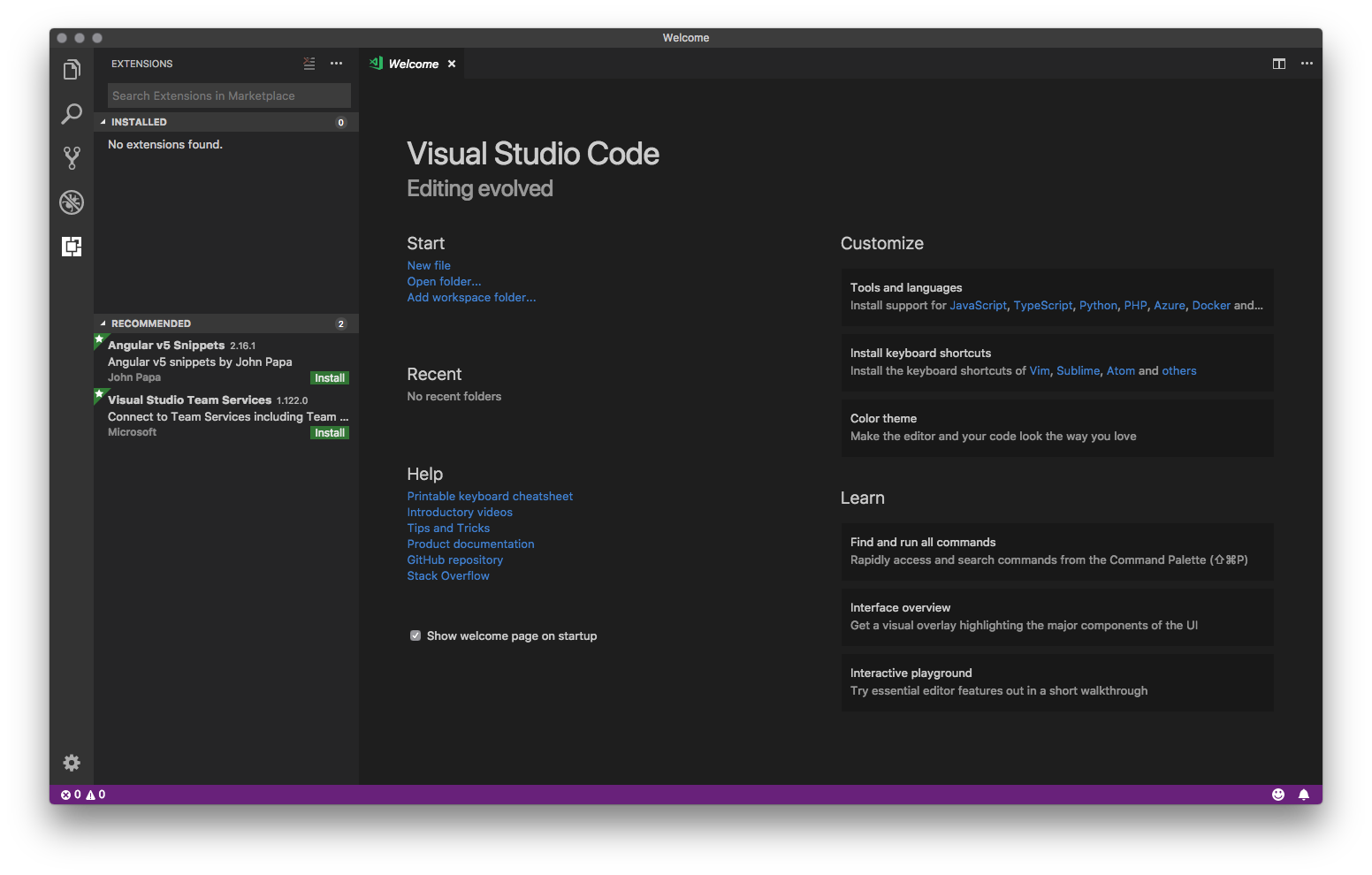The width and height of the screenshot is (1372, 875).
Task: Open the notifications bell icon
Action: [1304, 794]
